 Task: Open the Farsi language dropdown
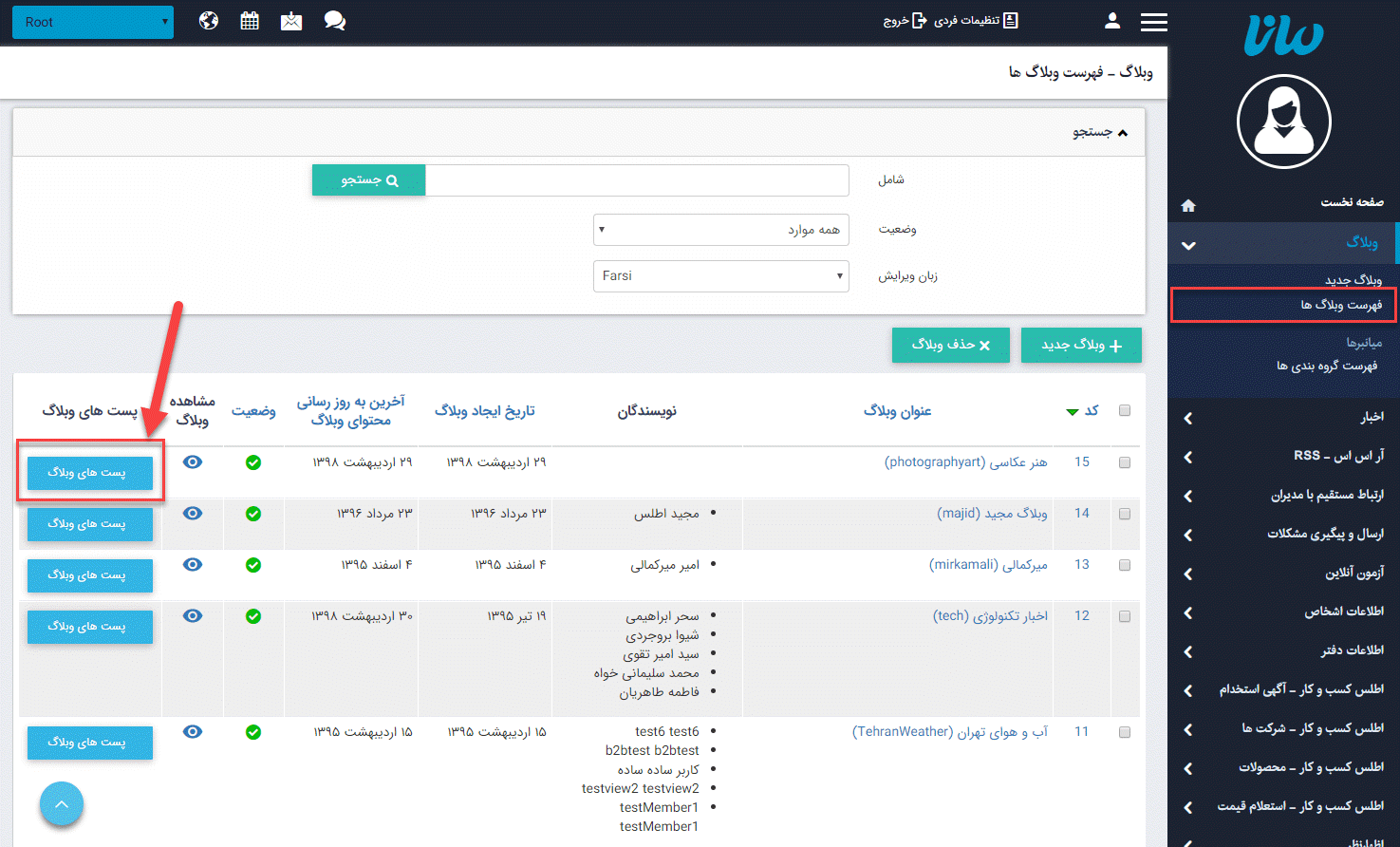click(720, 276)
